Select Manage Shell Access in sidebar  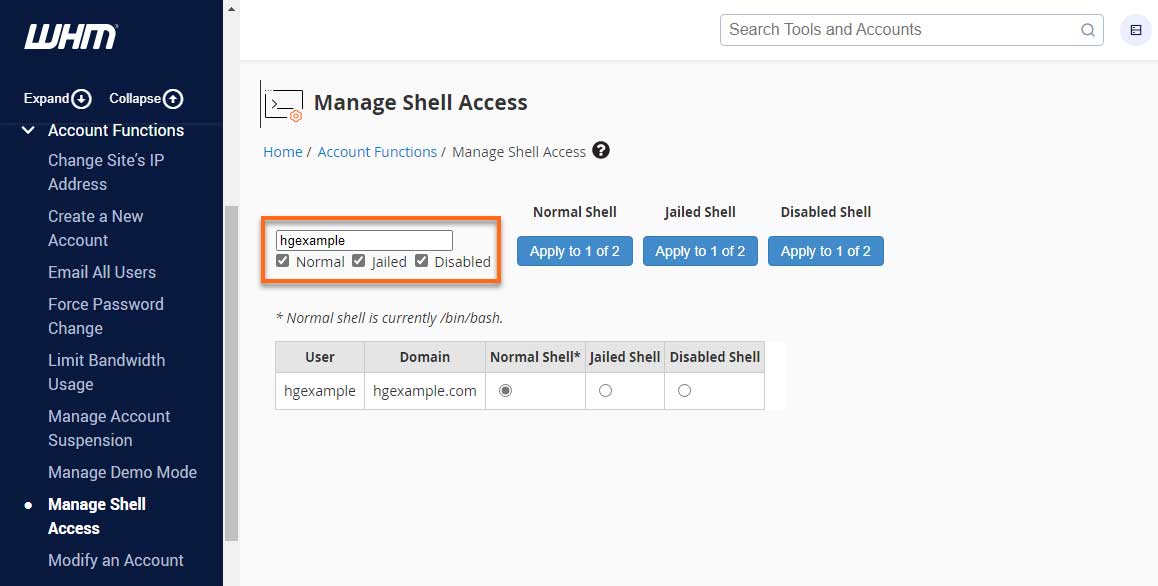click(97, 516)
